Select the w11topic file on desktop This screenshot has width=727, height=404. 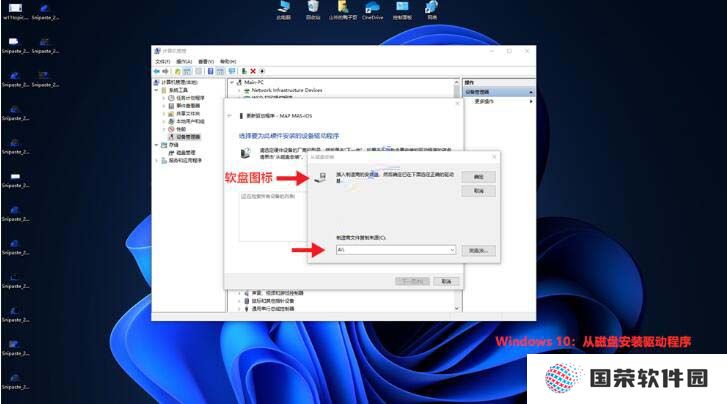click(x=15, y=11)
